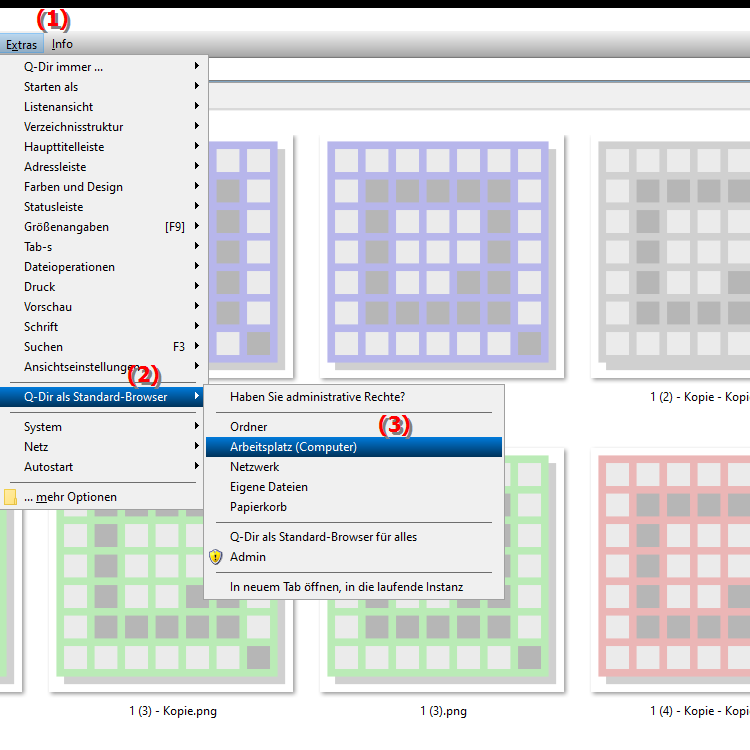
Task: Select the red grid thumbnail '1 (4) - Kopie'
Action: point(671,570)
